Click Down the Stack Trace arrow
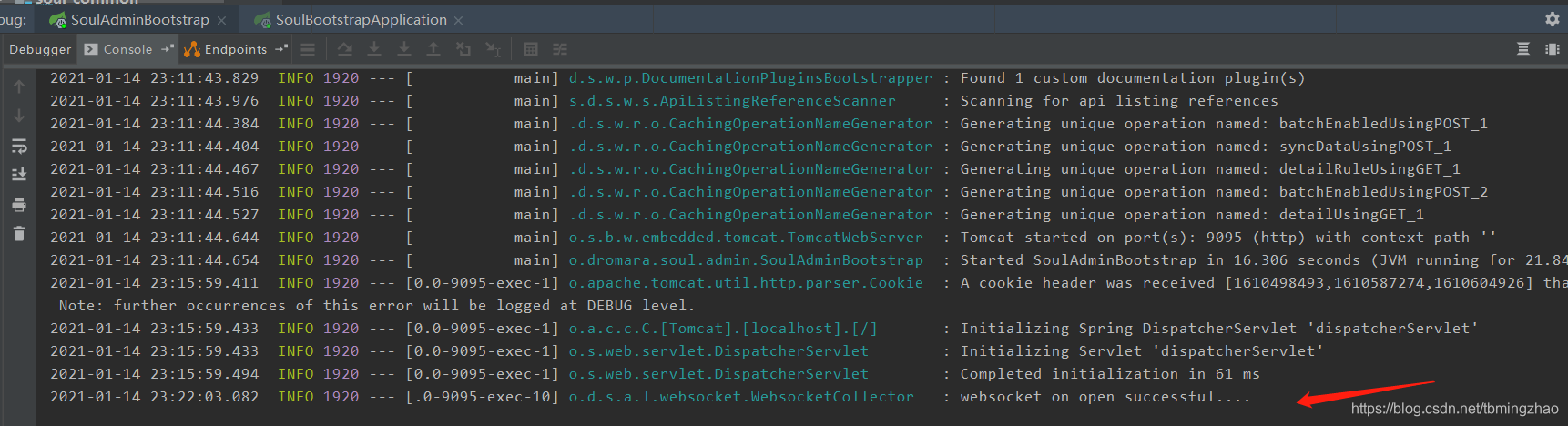1568x426 pixels. pos(19,116)
